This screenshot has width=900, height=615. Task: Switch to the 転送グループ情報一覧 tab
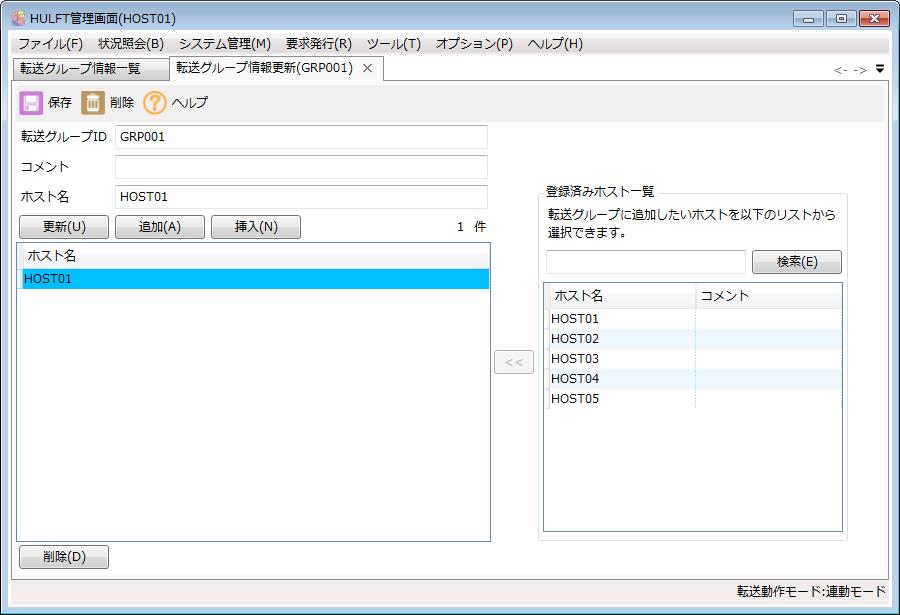pos(91,69)
